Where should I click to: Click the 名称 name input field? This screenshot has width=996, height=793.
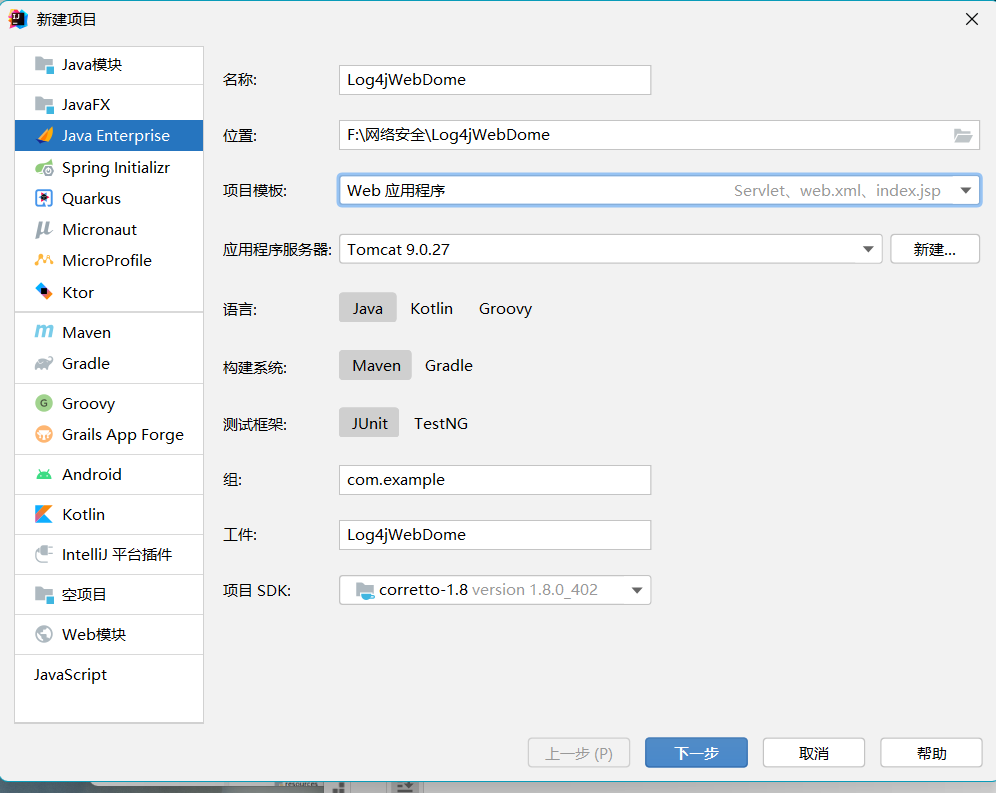pos(495,80)
